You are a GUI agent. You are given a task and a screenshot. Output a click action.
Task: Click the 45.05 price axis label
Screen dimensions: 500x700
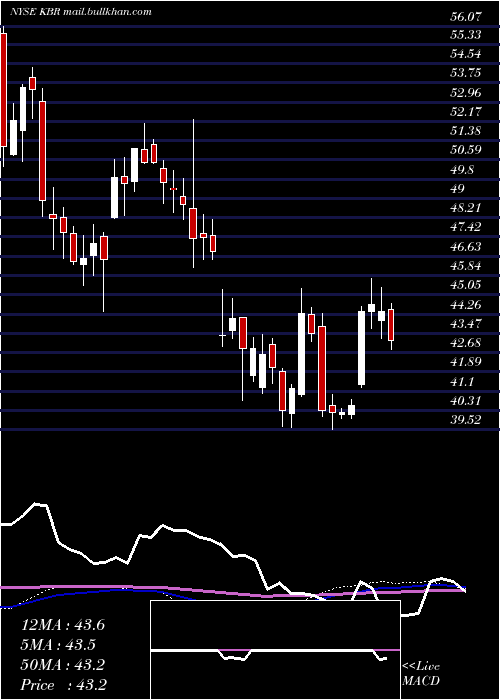(466, 284)
